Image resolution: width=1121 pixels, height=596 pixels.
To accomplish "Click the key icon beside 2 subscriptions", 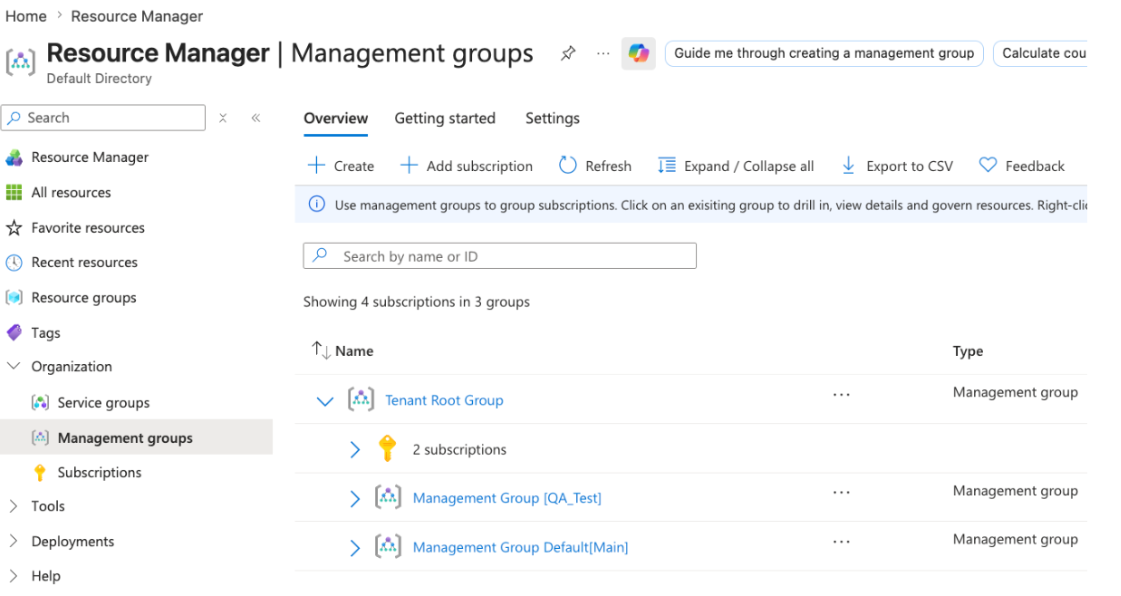I will (387, 449).
